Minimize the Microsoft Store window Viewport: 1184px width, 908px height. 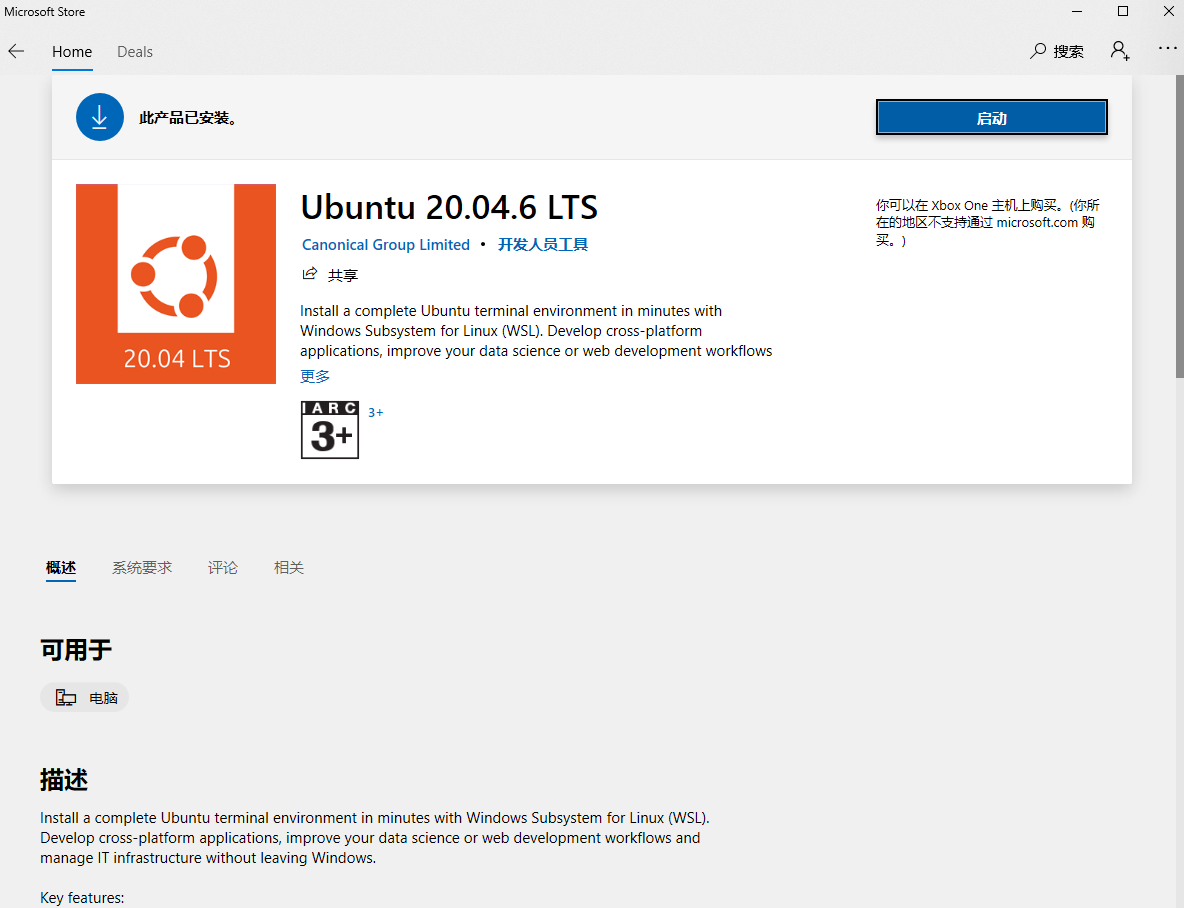coord(1077,11)
